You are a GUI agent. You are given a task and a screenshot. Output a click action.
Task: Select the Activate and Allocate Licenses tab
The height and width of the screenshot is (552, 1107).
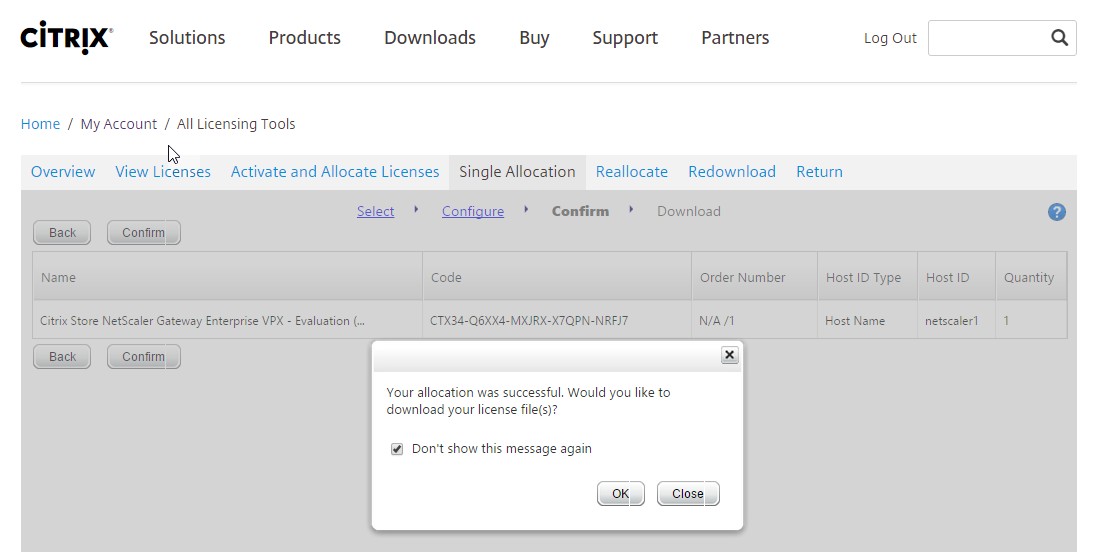(335, 172)
